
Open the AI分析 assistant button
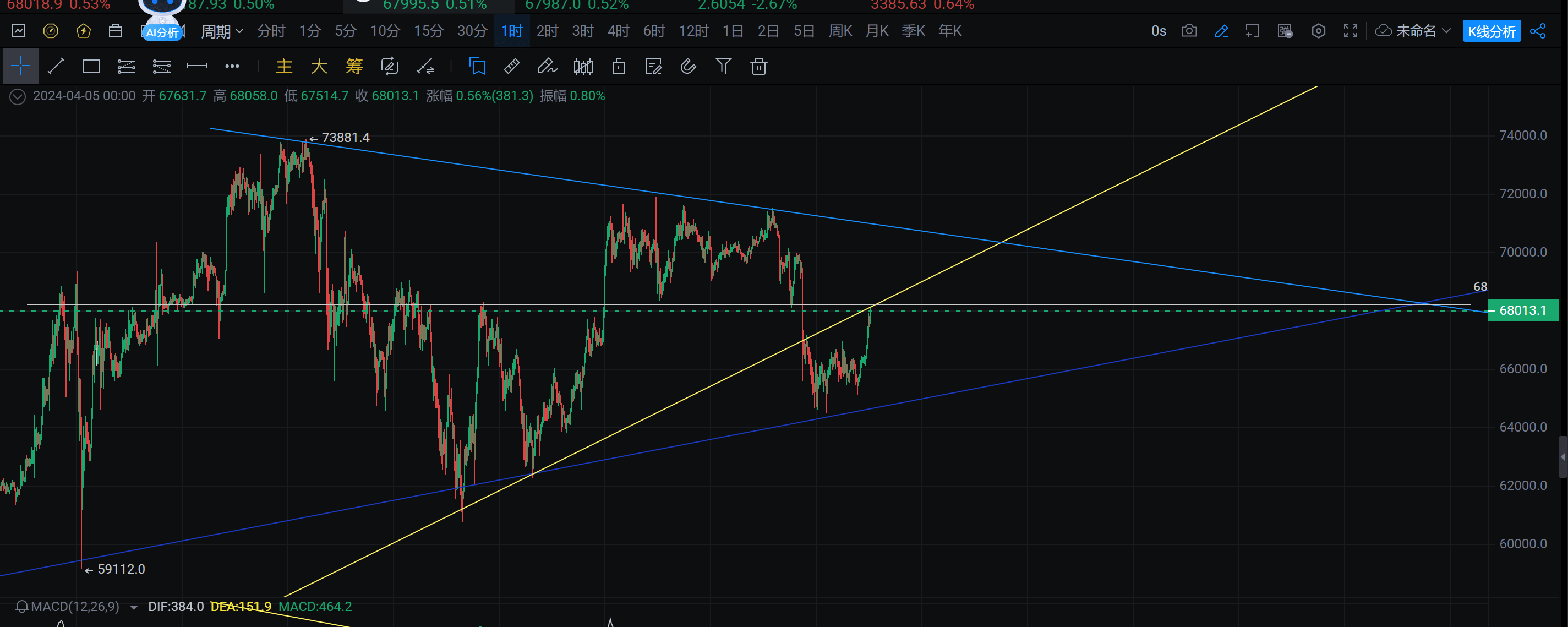coord(162,32)
